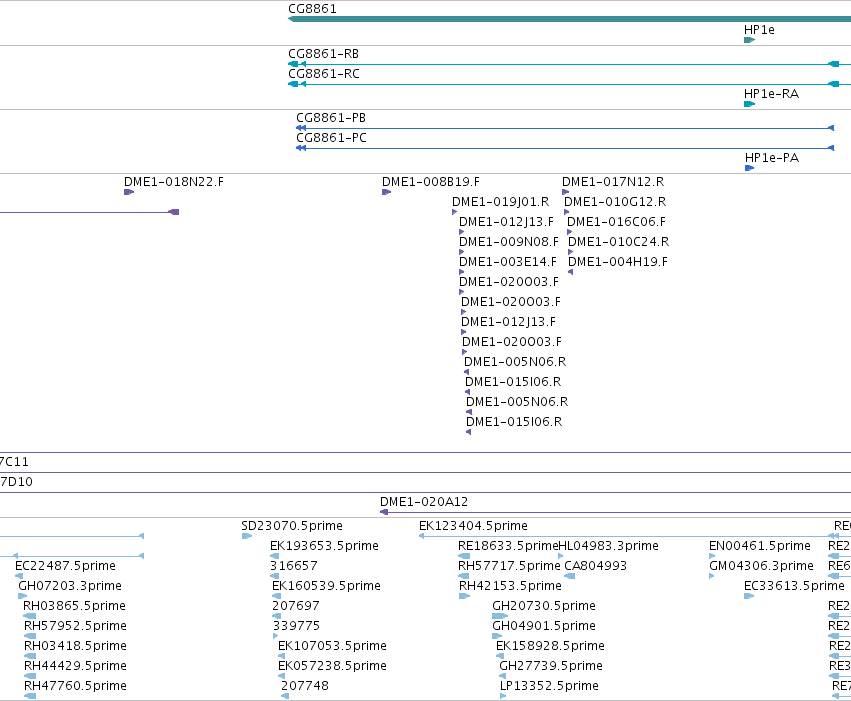The height and width of the screenshot is (701, 851).
Task: Click EST GH04901.5prime
Action: (x=497, y=636)
